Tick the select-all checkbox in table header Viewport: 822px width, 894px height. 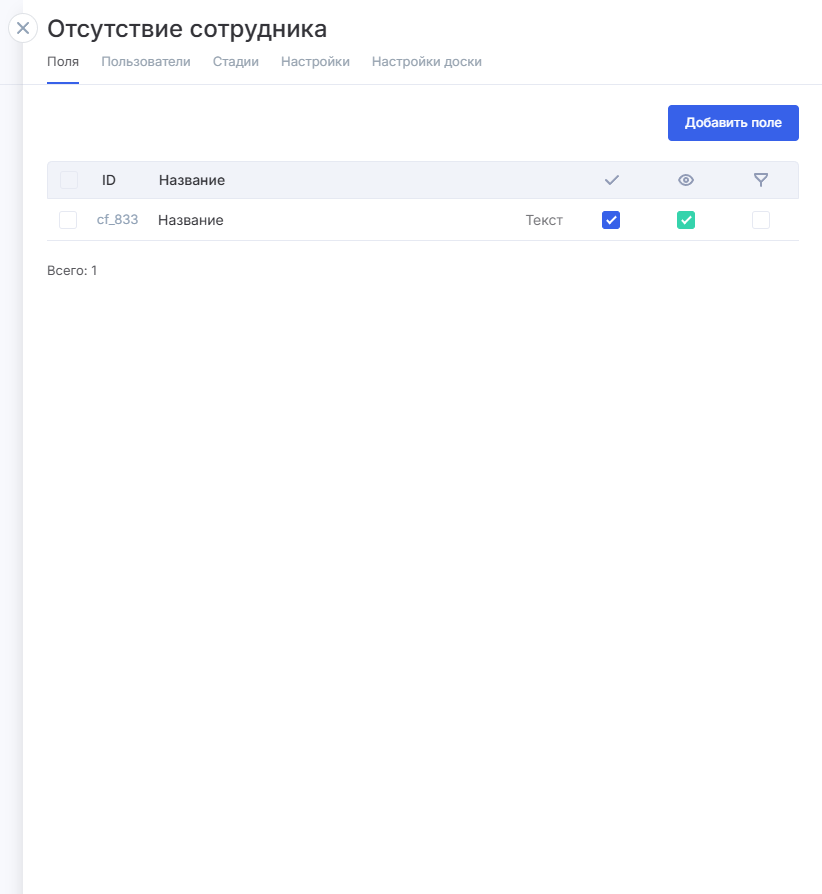[69, 180]
